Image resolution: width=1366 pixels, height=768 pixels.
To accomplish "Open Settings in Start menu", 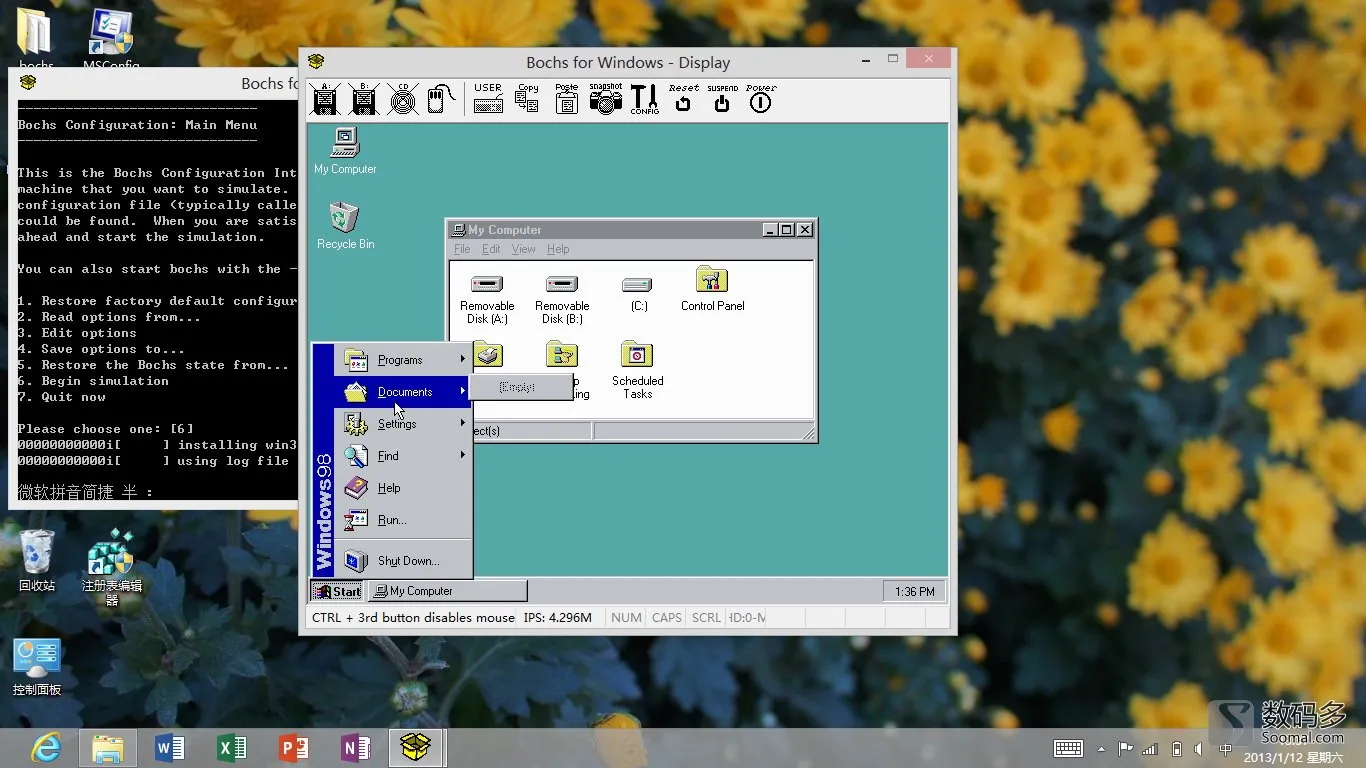I will (403, 424).
